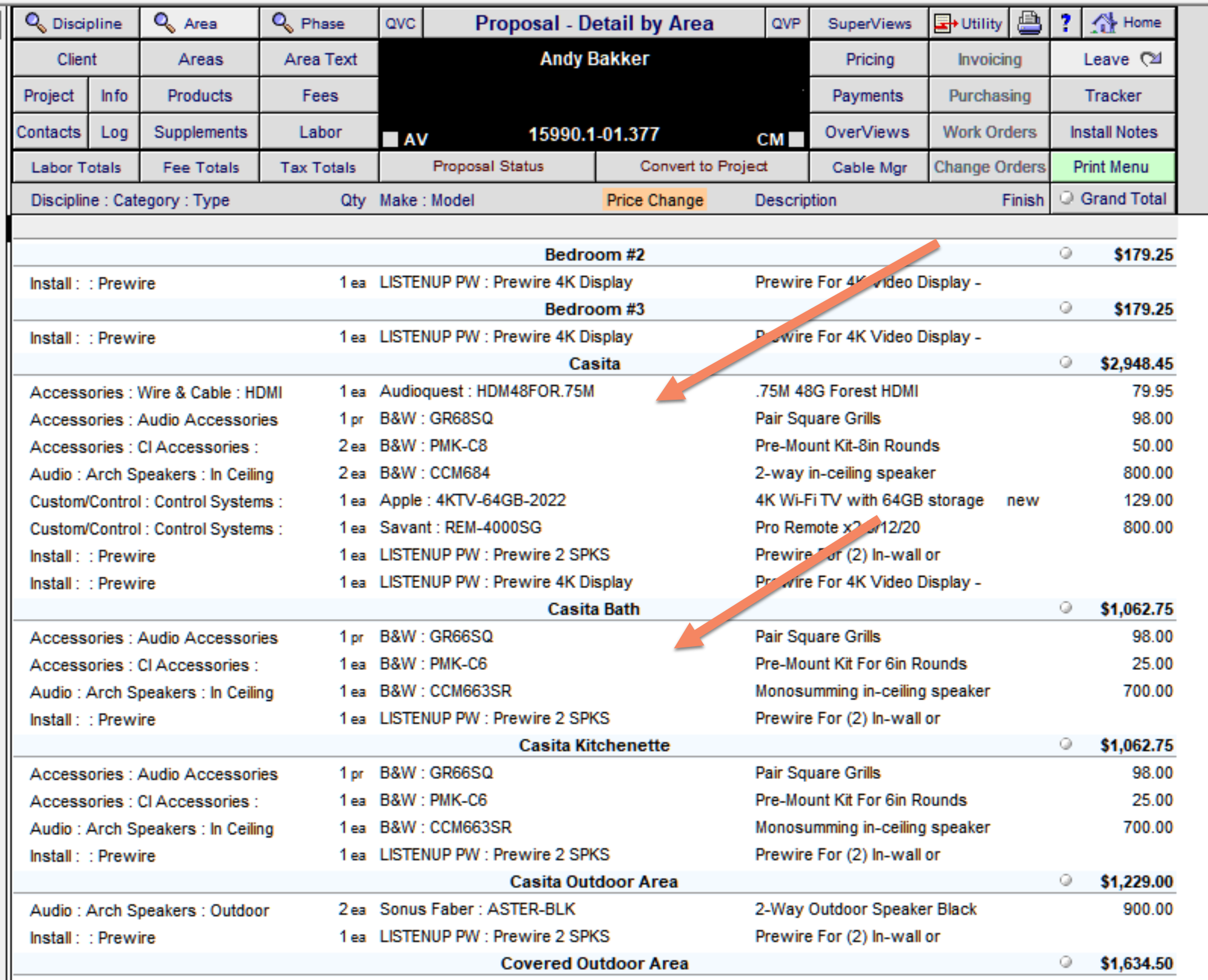This screenshot has width=1208, height=980.
Task: Open the Info tab
Action: click(114, 96)
